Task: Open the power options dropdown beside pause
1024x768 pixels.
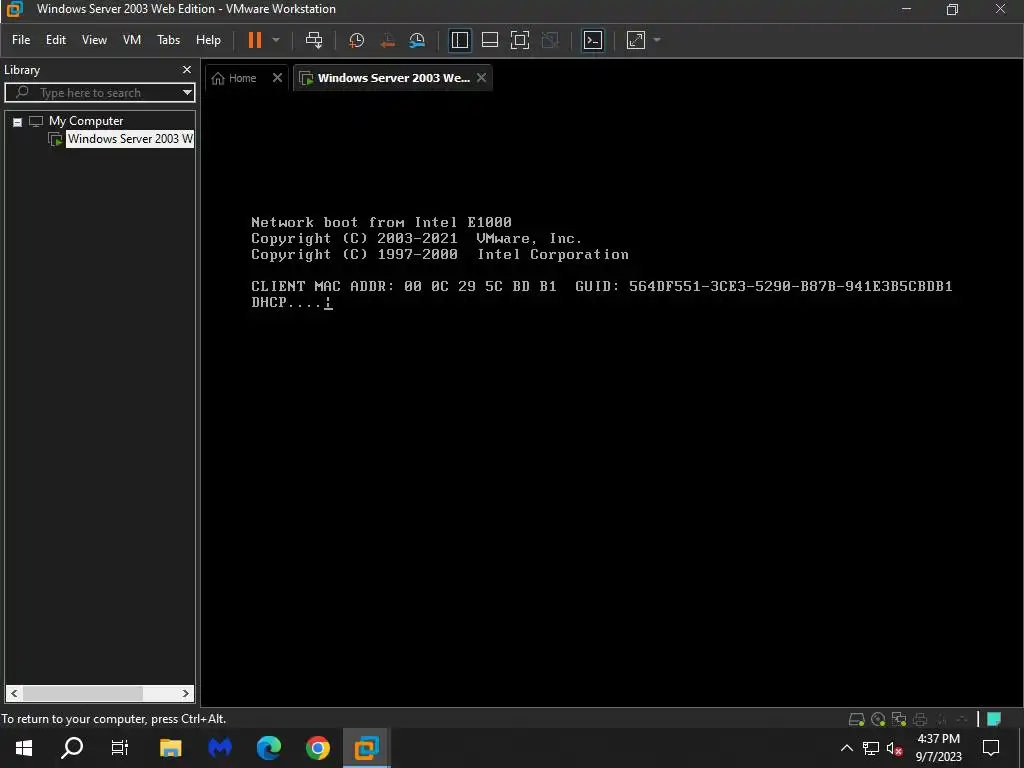Action: [276, 40]
